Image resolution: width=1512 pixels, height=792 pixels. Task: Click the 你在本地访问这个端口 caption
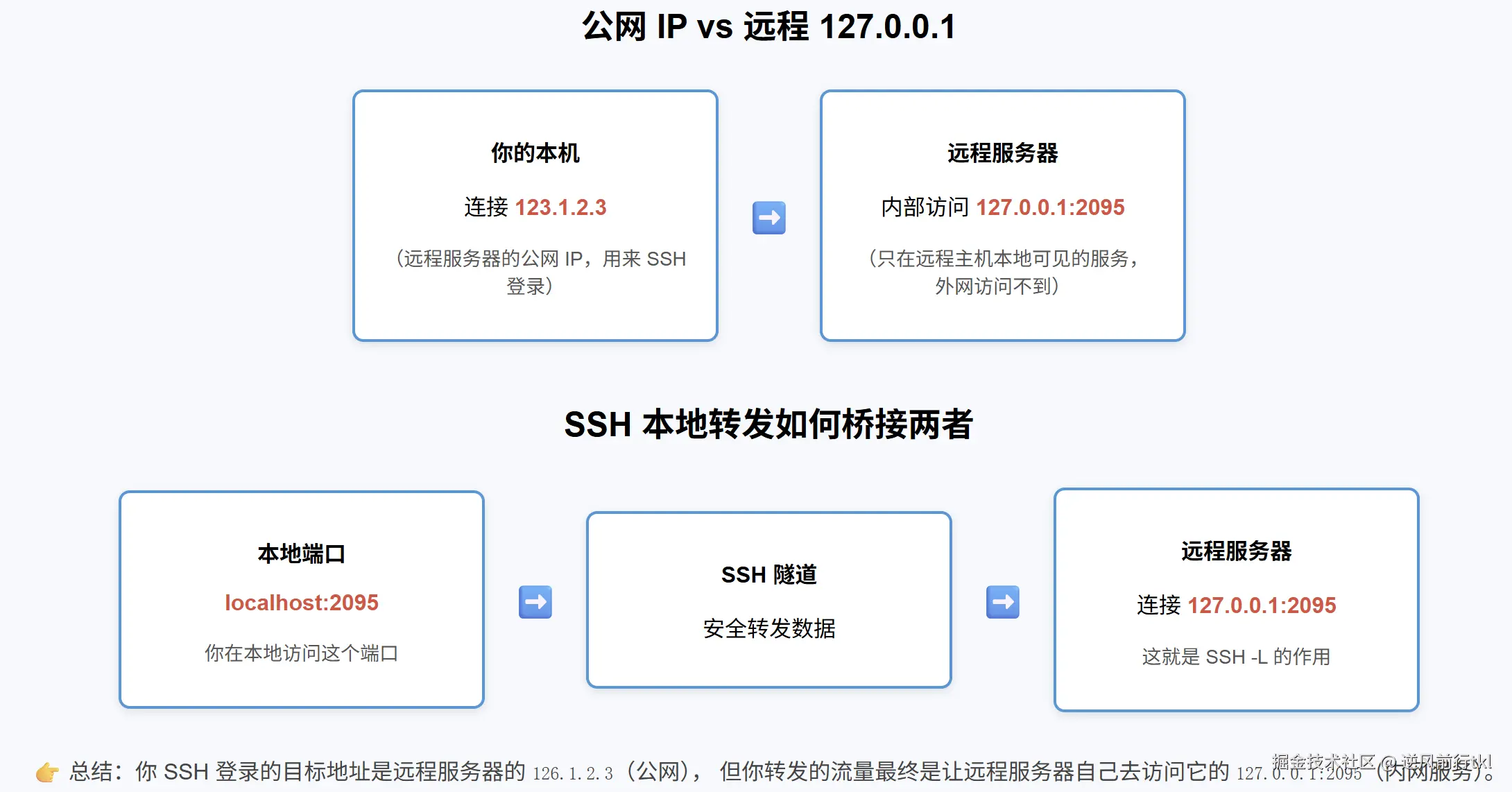click(x=302, y=653)
